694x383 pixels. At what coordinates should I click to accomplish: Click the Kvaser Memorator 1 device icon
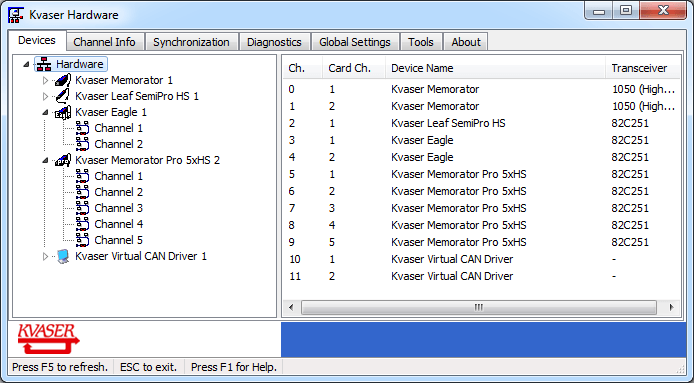tap(63, 80)
